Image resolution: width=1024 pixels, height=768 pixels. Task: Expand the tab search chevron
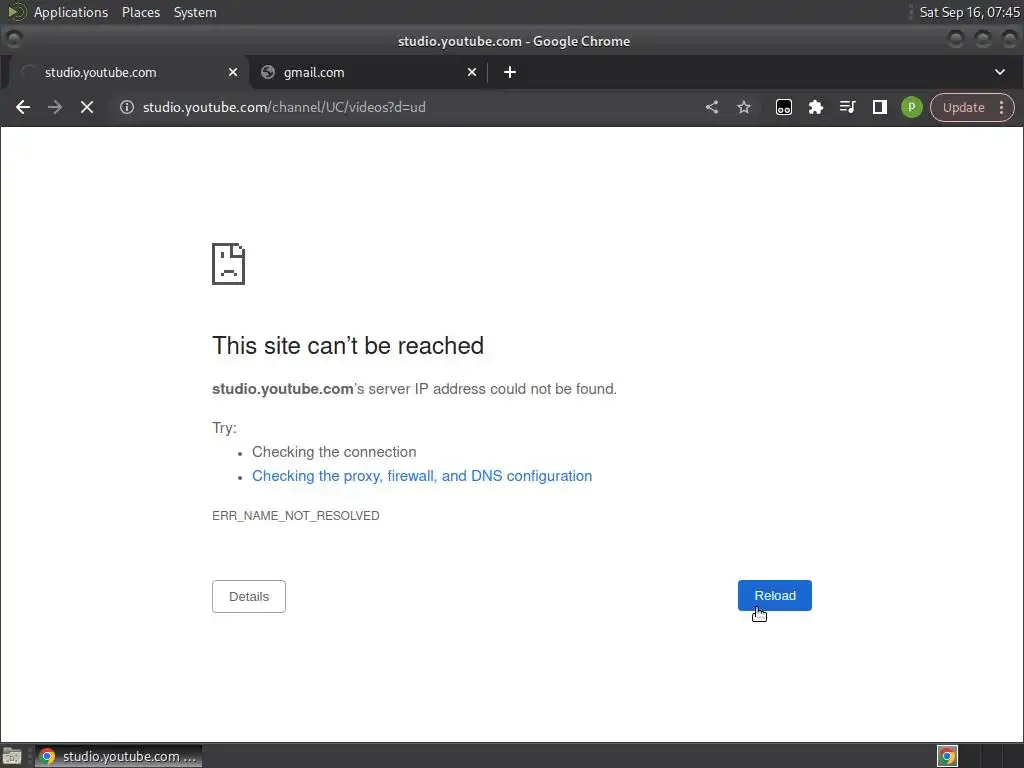click(x=1000, y=72)
